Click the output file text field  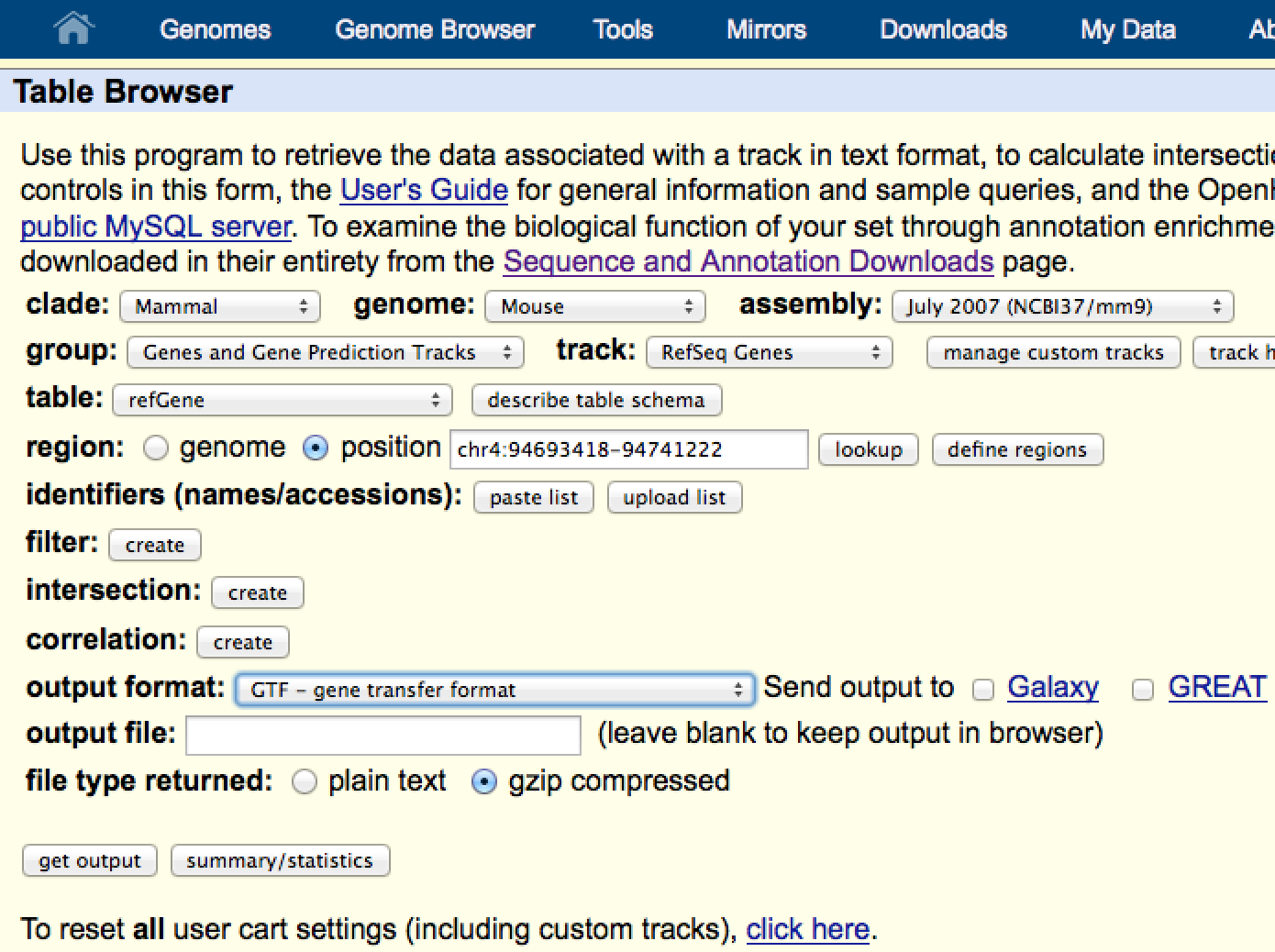point(383,736)
